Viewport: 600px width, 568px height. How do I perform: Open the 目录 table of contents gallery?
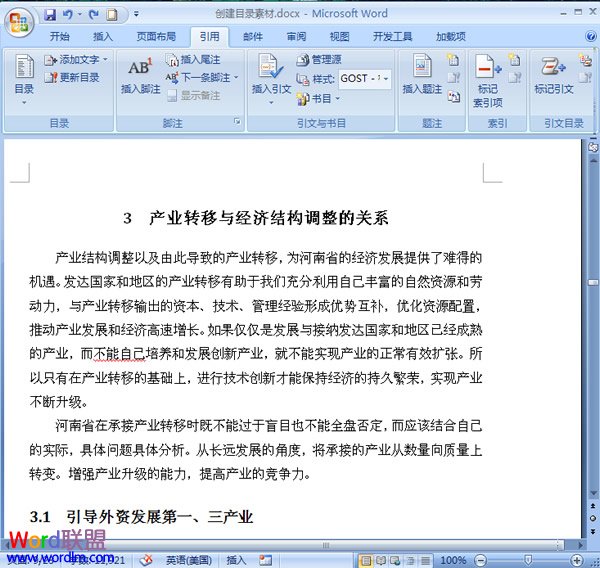(x=24, y=80)
